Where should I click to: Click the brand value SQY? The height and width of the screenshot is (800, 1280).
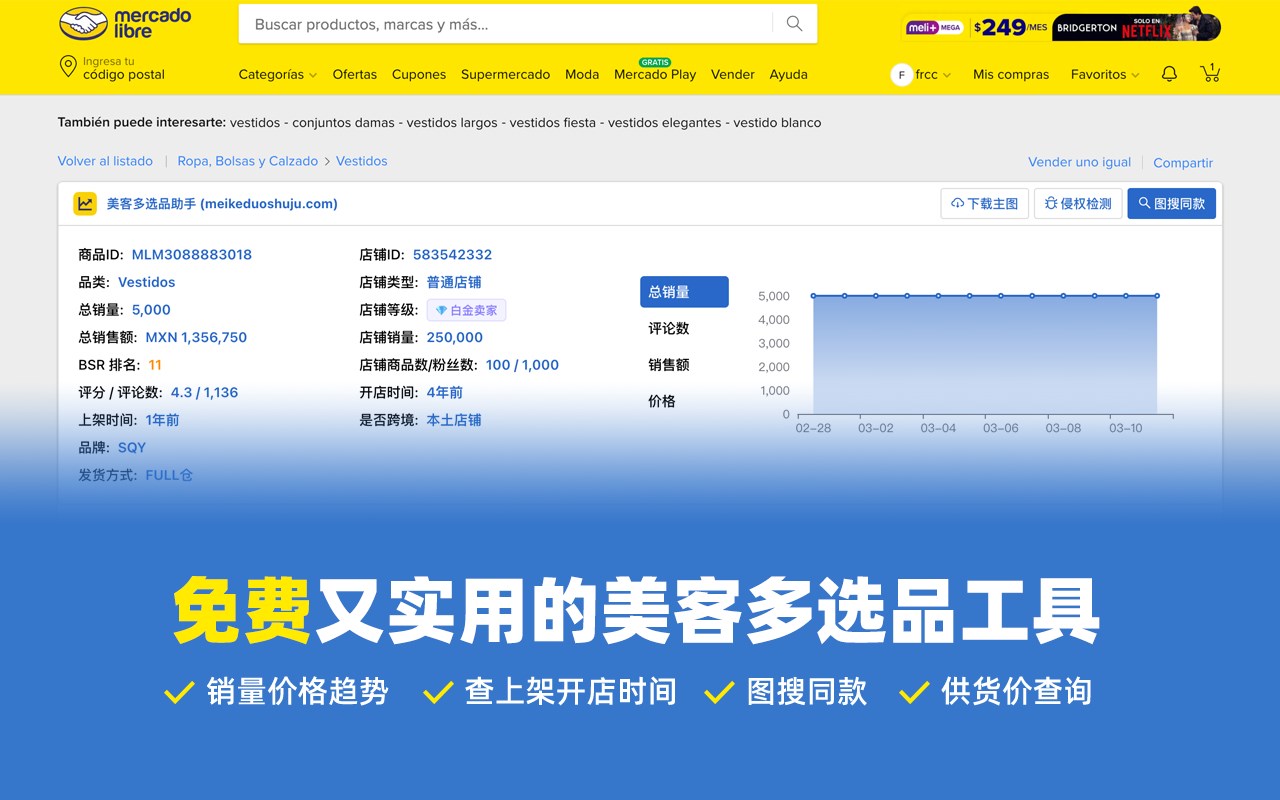pyautogui.click(x=132, y=448)
